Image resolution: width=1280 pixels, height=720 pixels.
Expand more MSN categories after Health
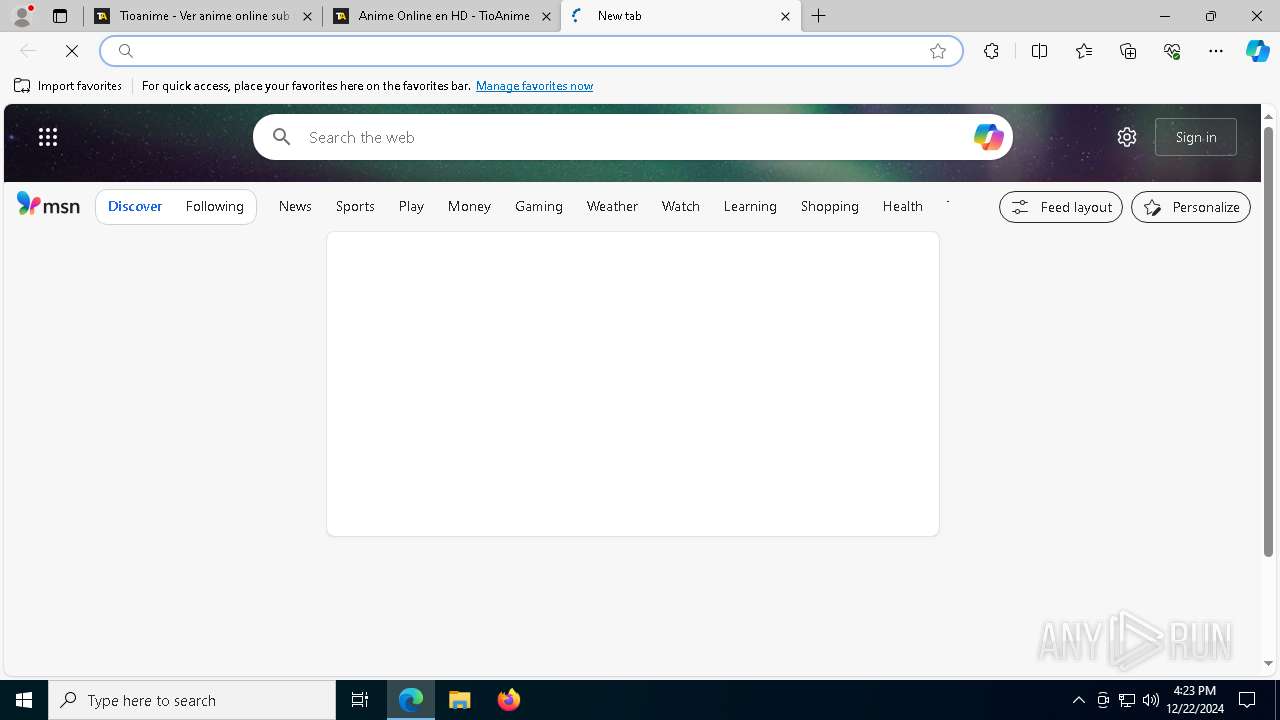pos(947,206)
